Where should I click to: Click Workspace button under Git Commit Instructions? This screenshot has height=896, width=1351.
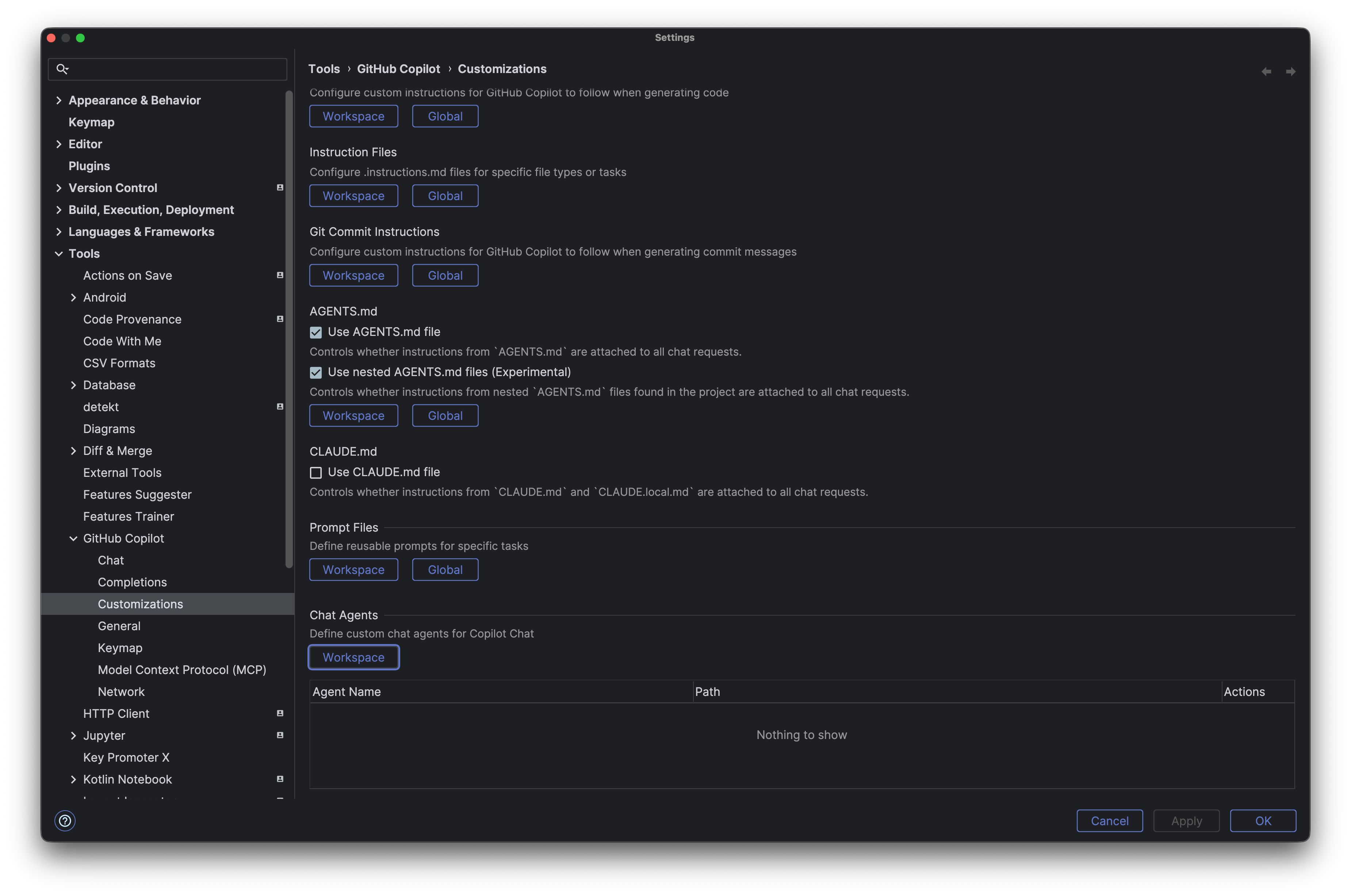coord(353,275)
